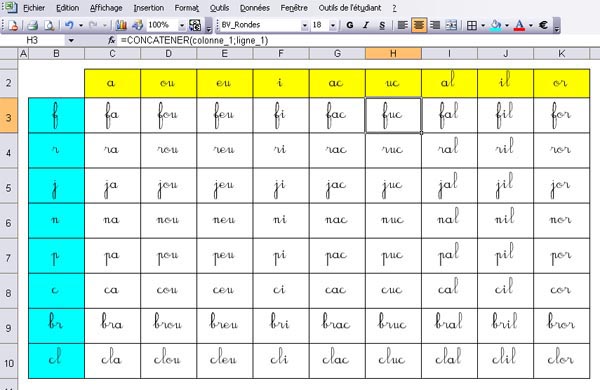Screen dimensions: 600x390
Task: Open the Données menu
Action: pos(254,8)
